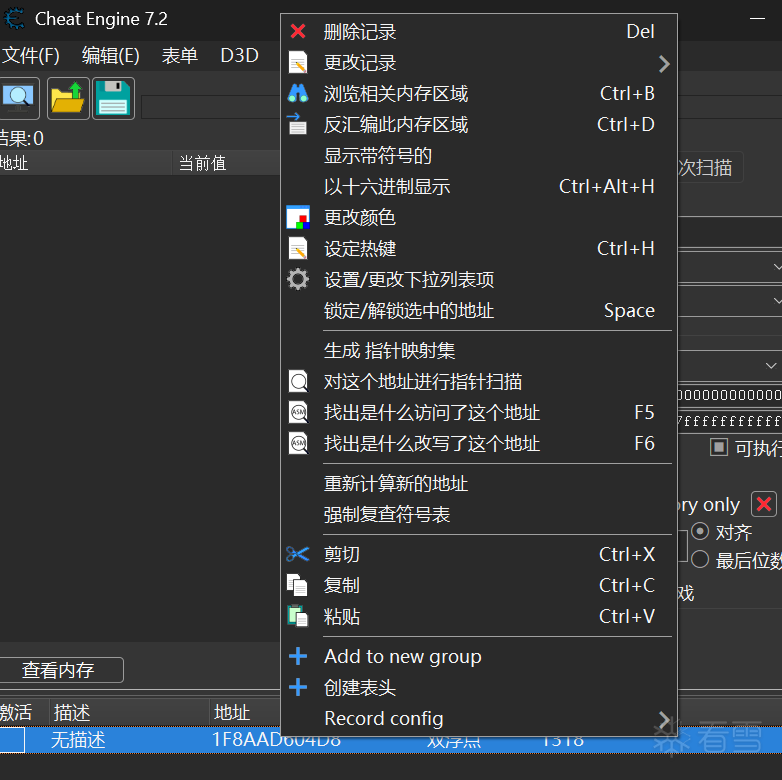This screenshot has width=782, height=780.
Task: Click the Cheat Engine logo icon
Action: tap(14, 19)
